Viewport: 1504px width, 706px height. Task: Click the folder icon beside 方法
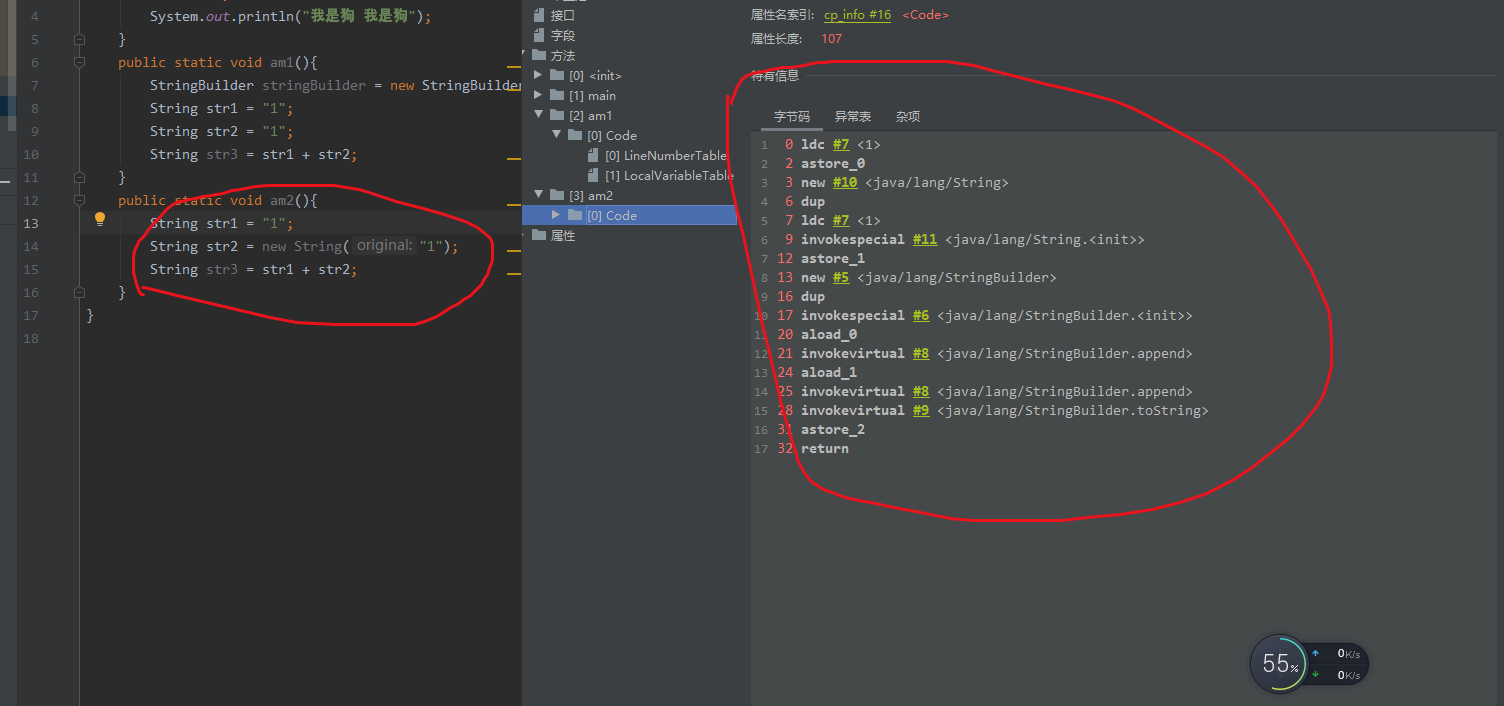[x=539, y=55]
